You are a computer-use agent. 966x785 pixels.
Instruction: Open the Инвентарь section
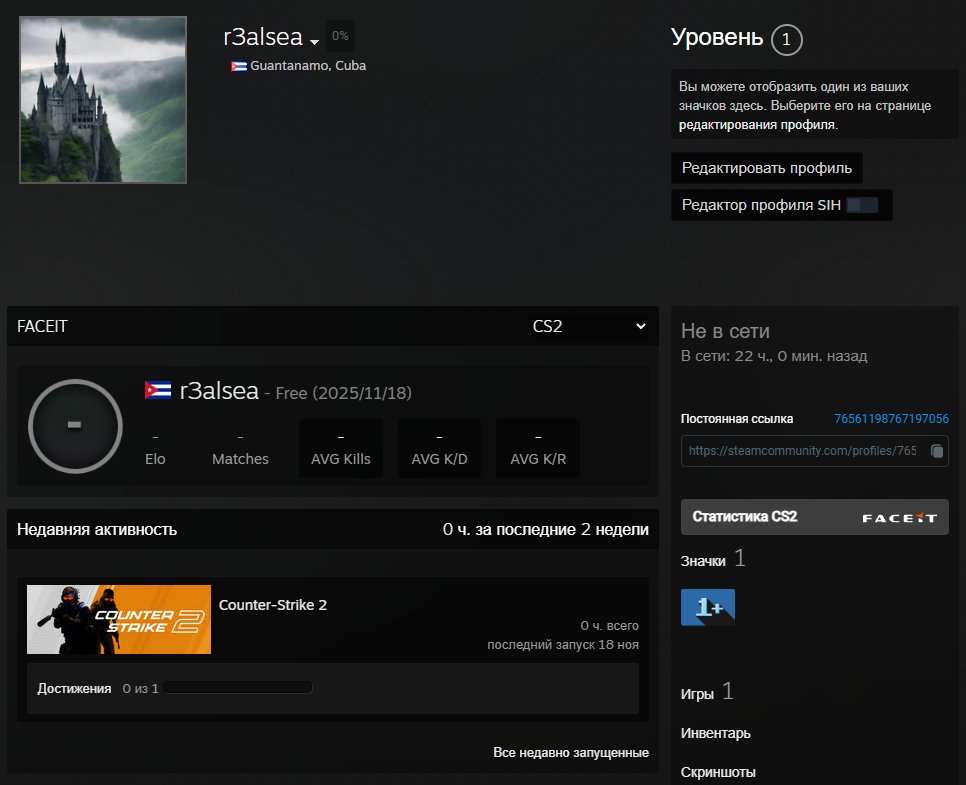[x=715, y=733]
